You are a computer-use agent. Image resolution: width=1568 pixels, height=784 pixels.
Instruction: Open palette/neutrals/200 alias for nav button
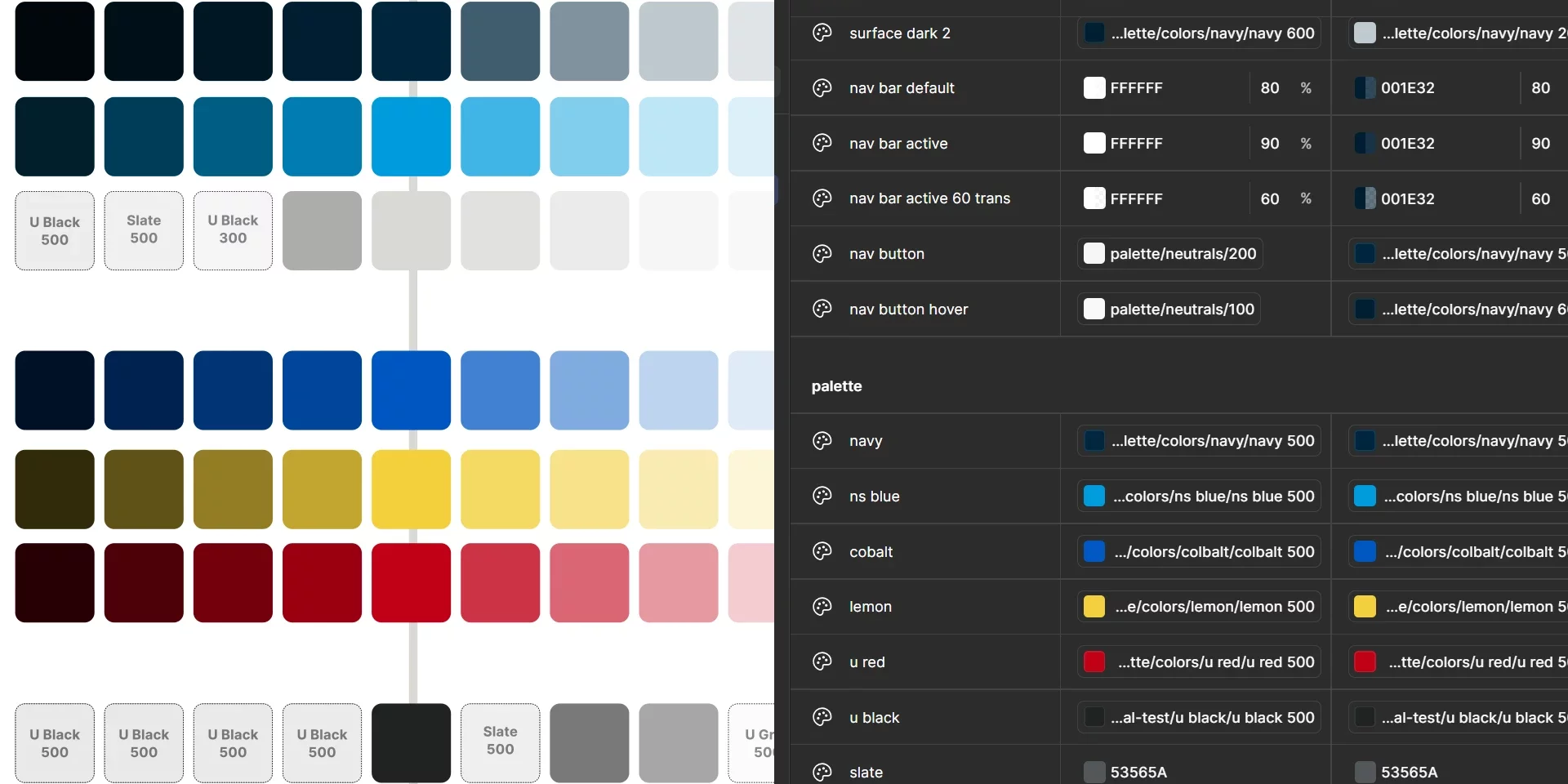[1170, 253]
